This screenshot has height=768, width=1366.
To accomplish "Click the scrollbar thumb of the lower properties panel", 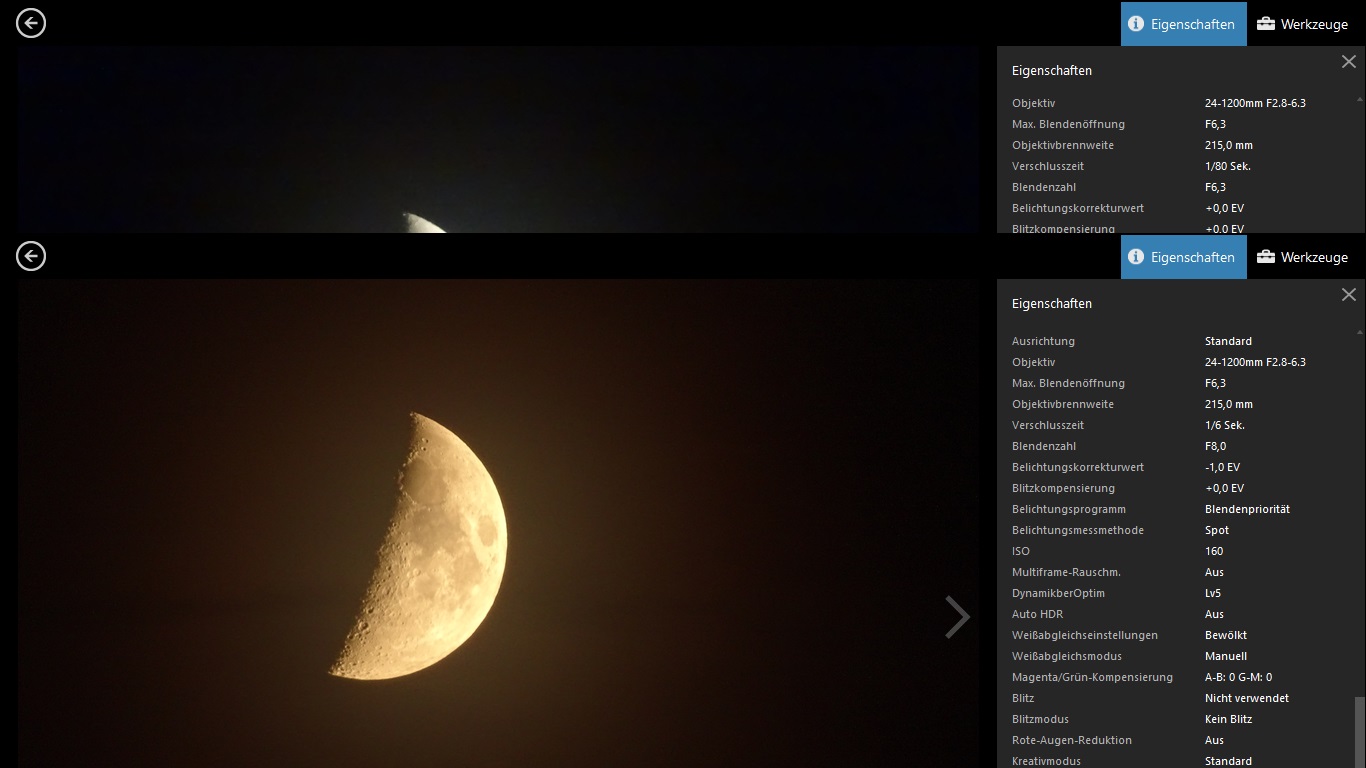I will 1359,732.
